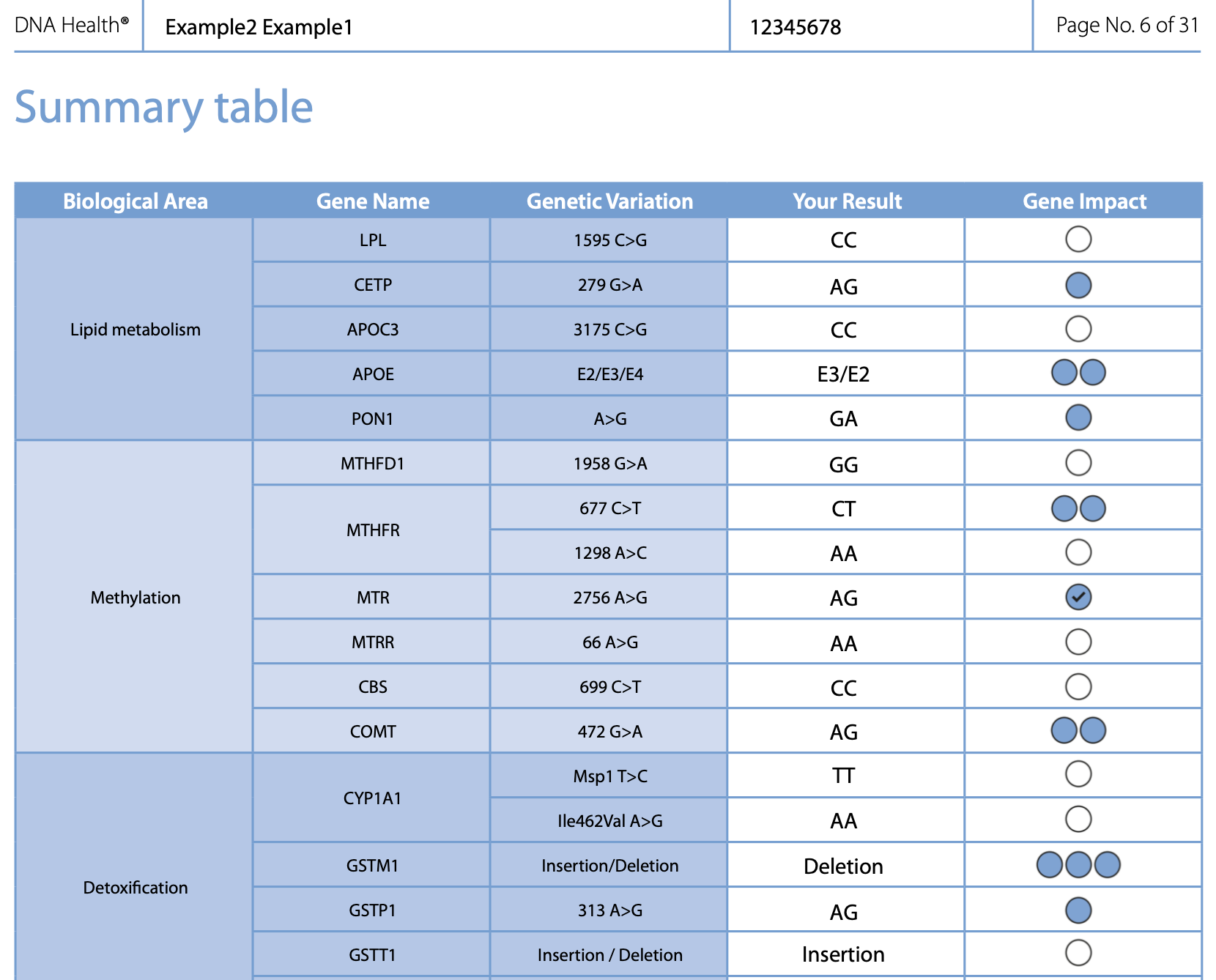This screenshot has width=1216, height=980.
Task: Click the 1958 G>A variation cell
Action: click(x=609, y=464)
